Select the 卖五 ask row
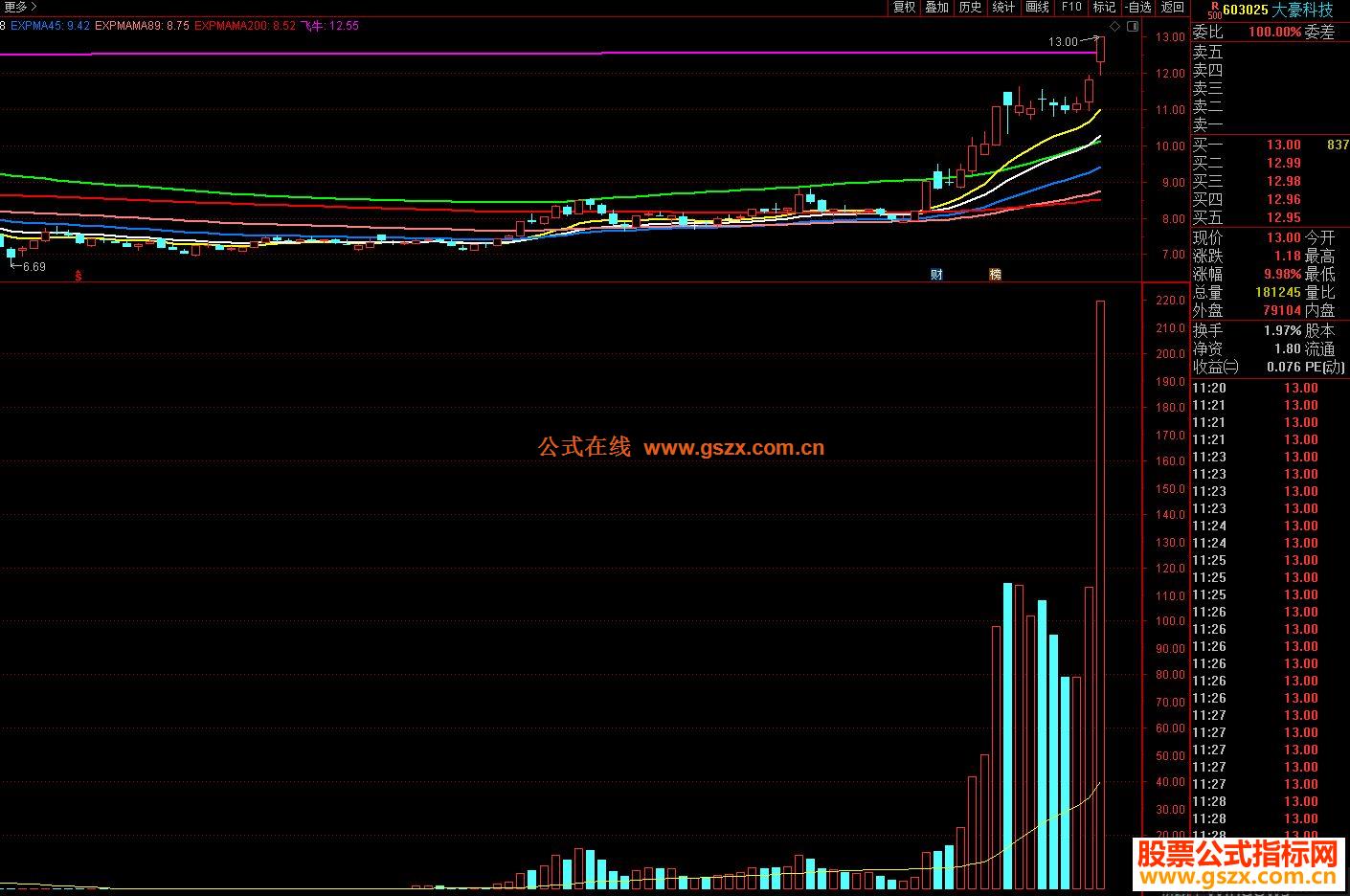1350x896 pixels. click(1270, 52)
